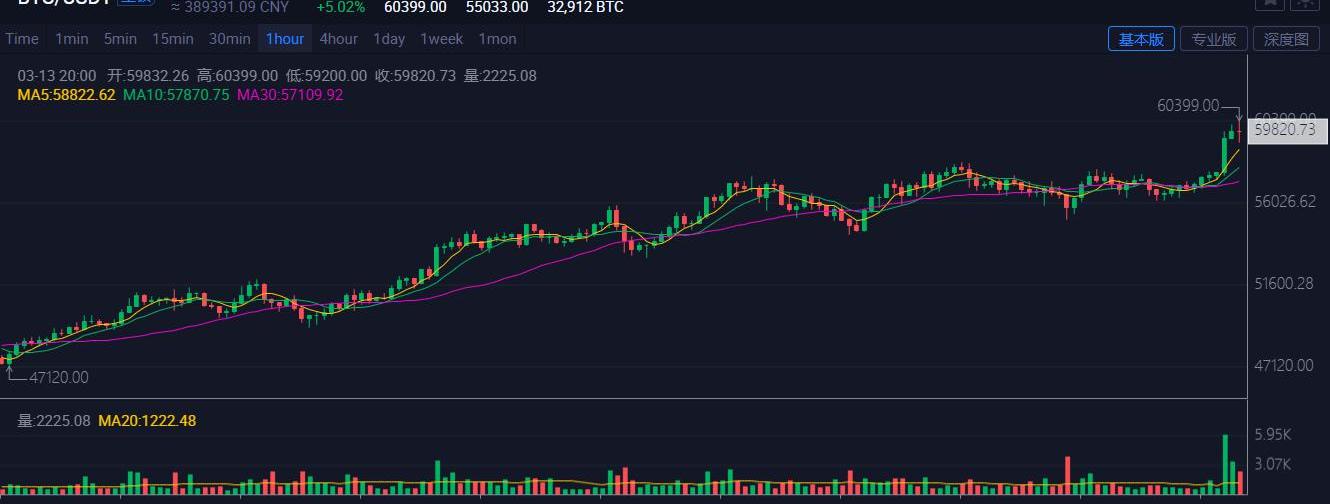This screenshot has height=504, width=1330.
Task: Select the 5min candlestick interval
Action: (120, 39)
